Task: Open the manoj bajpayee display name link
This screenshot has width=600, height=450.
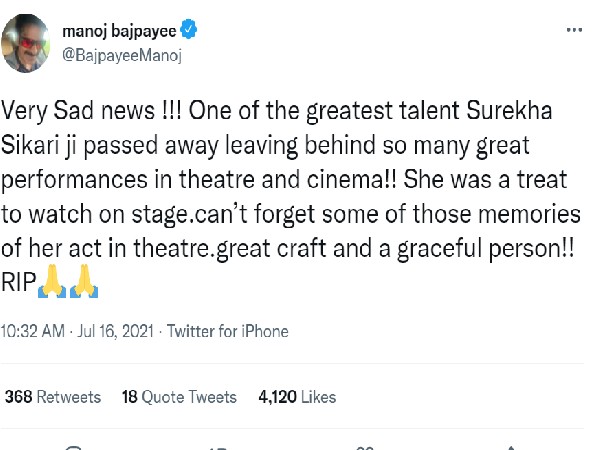Action: pyautogui.click(x=118, y=31)
